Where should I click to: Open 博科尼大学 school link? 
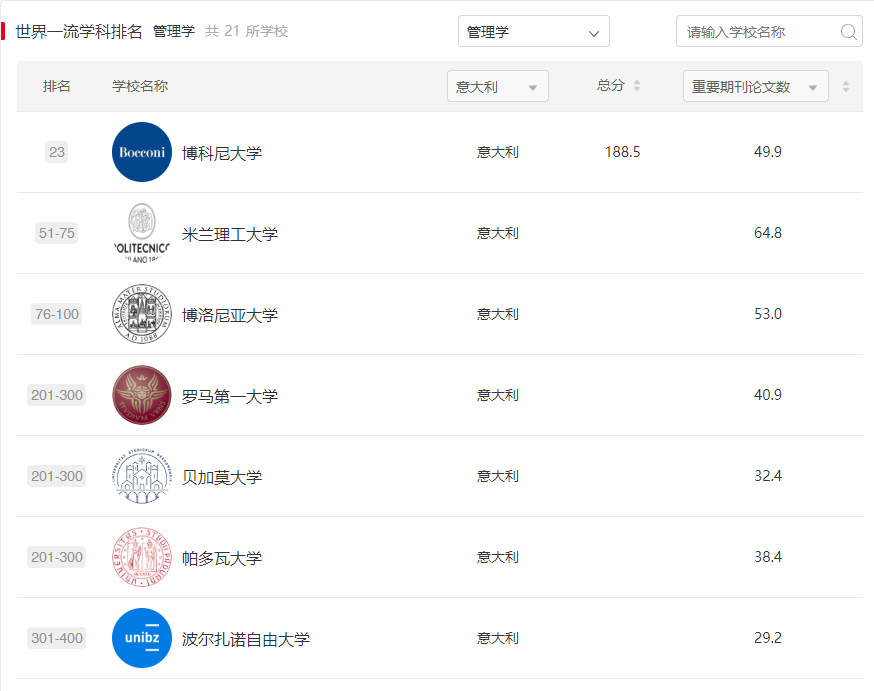222,153
